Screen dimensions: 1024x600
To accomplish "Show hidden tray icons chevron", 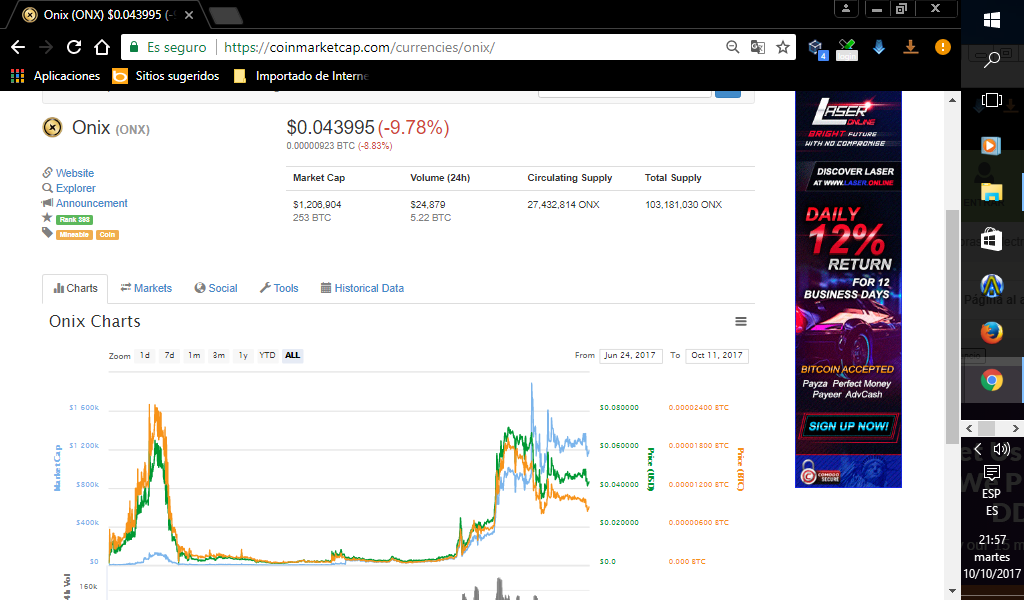I will coord(978,449).
